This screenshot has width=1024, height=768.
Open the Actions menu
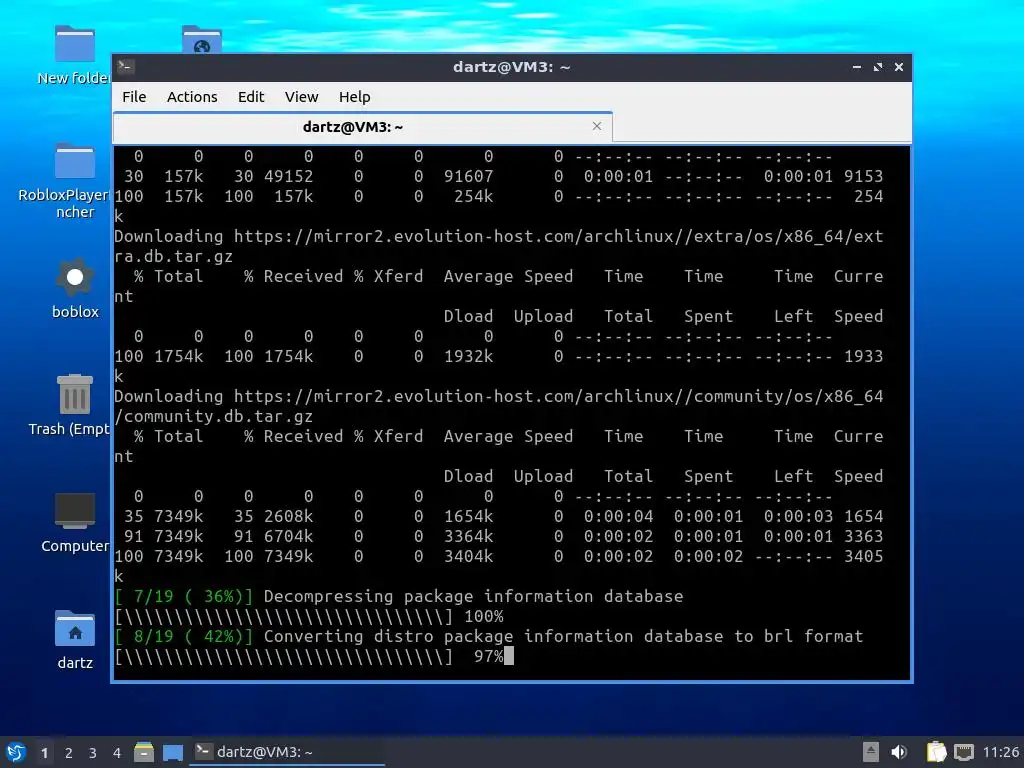(x=192, y=97)
